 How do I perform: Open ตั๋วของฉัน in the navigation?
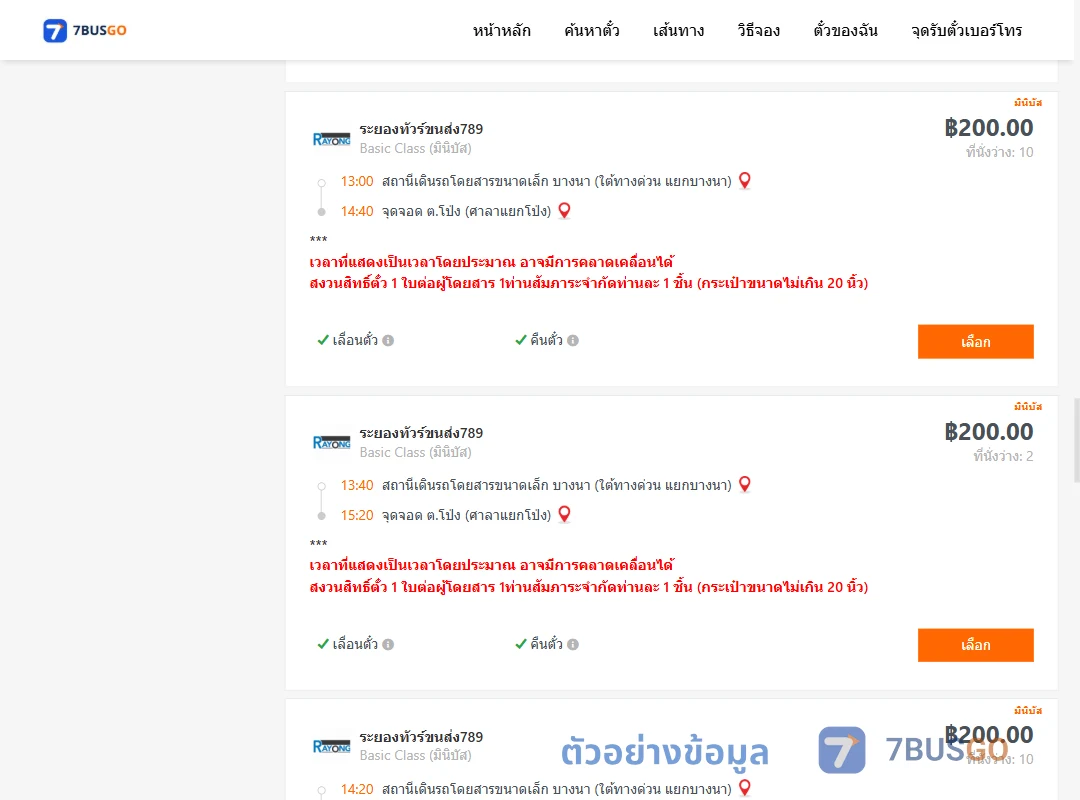[x=845, y=30]
